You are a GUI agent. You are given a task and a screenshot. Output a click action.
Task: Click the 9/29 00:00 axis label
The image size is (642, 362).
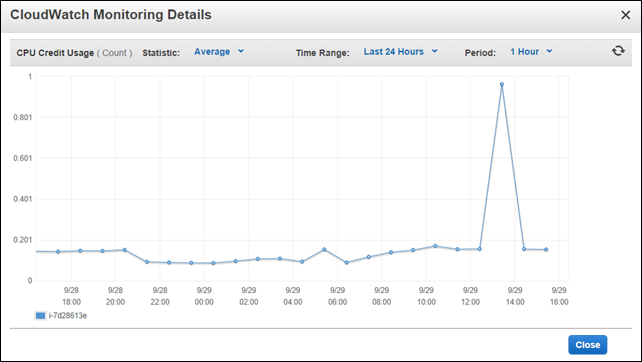204,296
